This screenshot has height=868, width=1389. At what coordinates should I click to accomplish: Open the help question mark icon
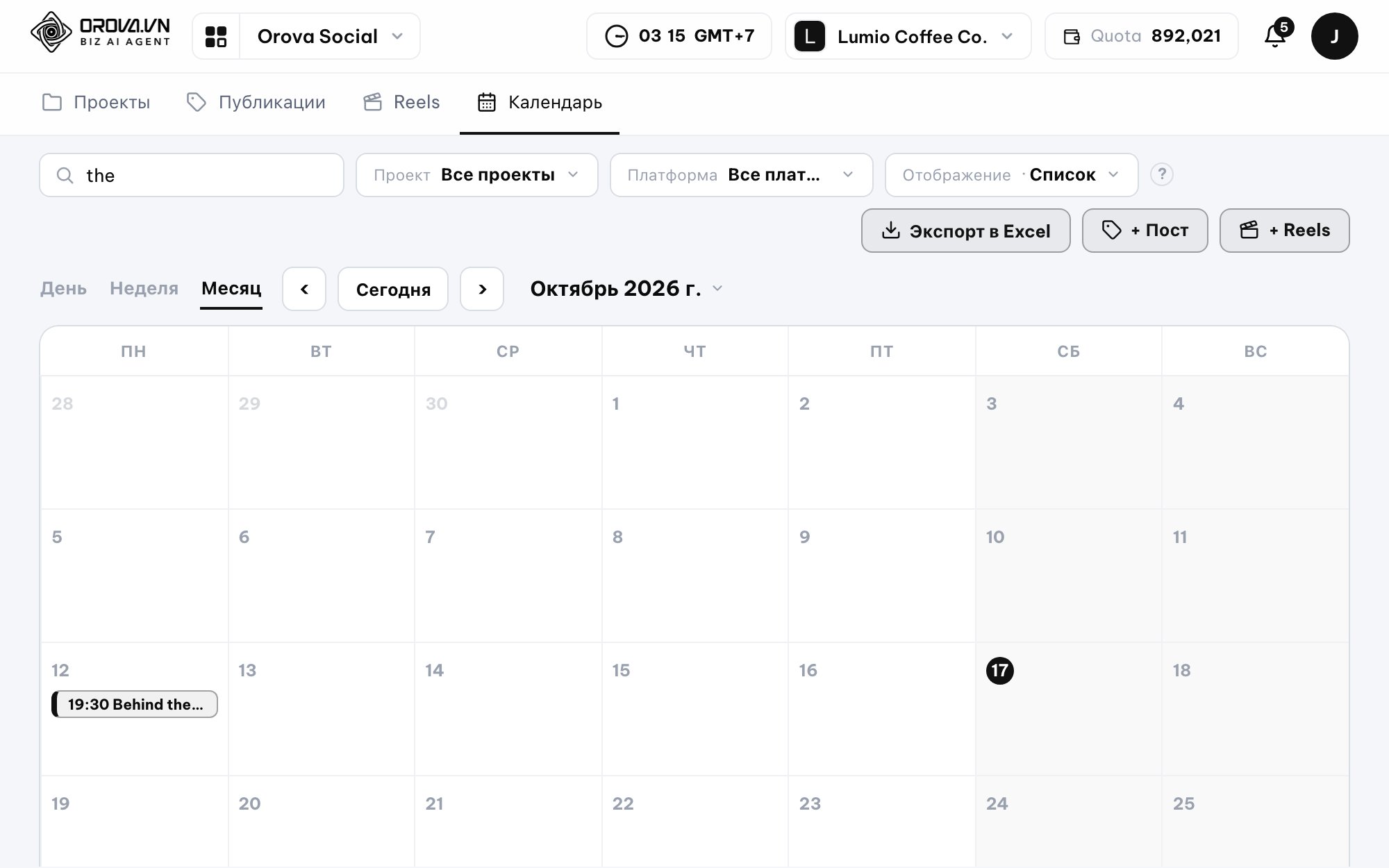pos(1162,174)
